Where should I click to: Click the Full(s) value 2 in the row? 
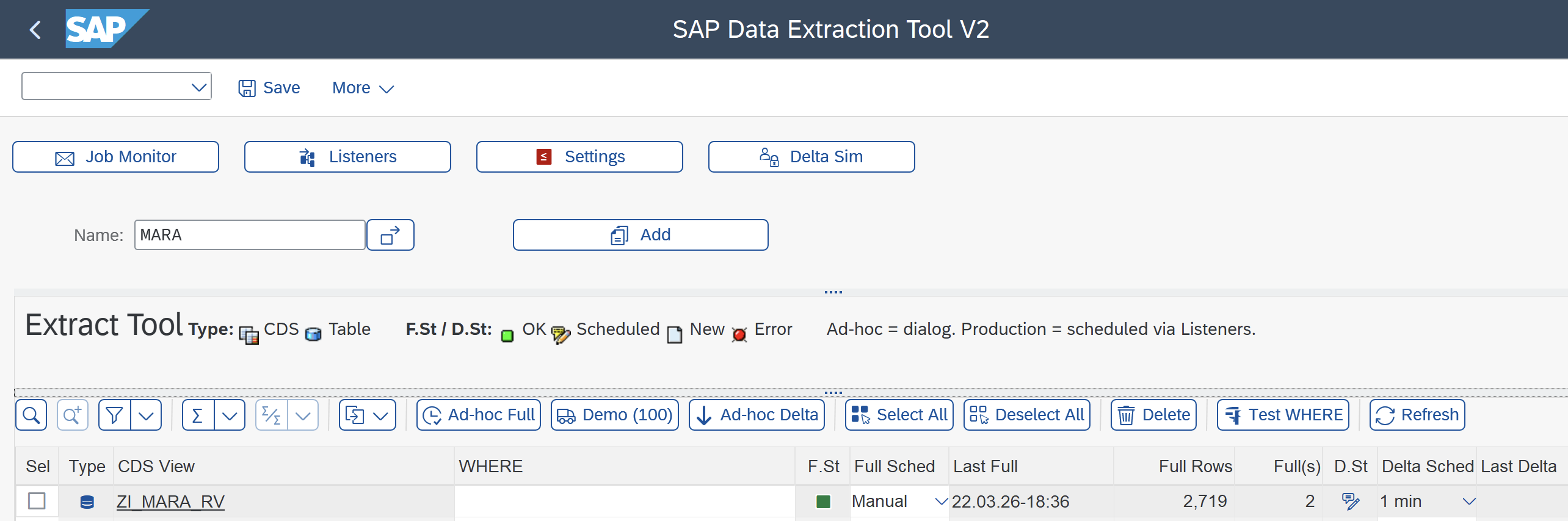[1310, 501]
